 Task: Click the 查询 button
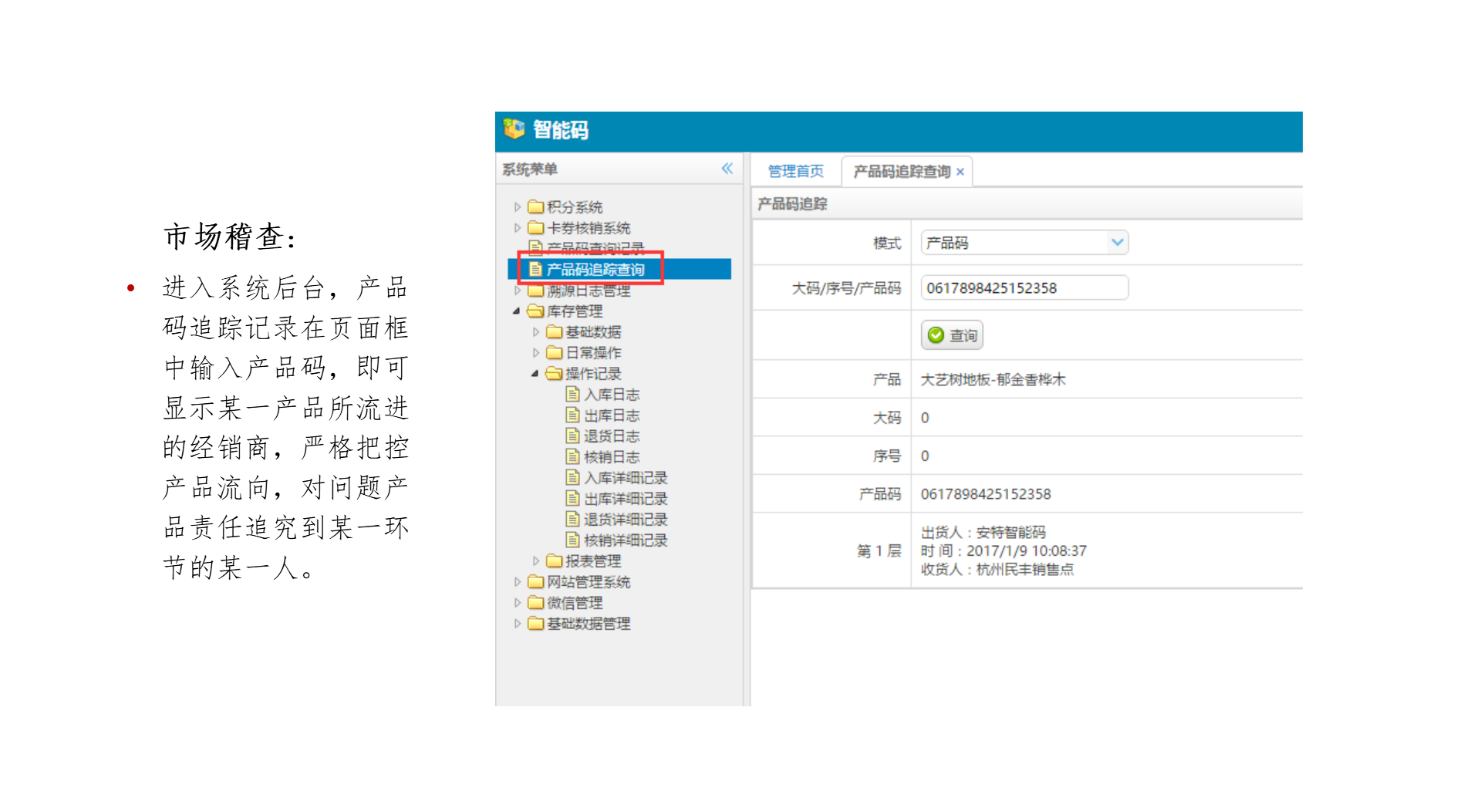click(952, 336)
